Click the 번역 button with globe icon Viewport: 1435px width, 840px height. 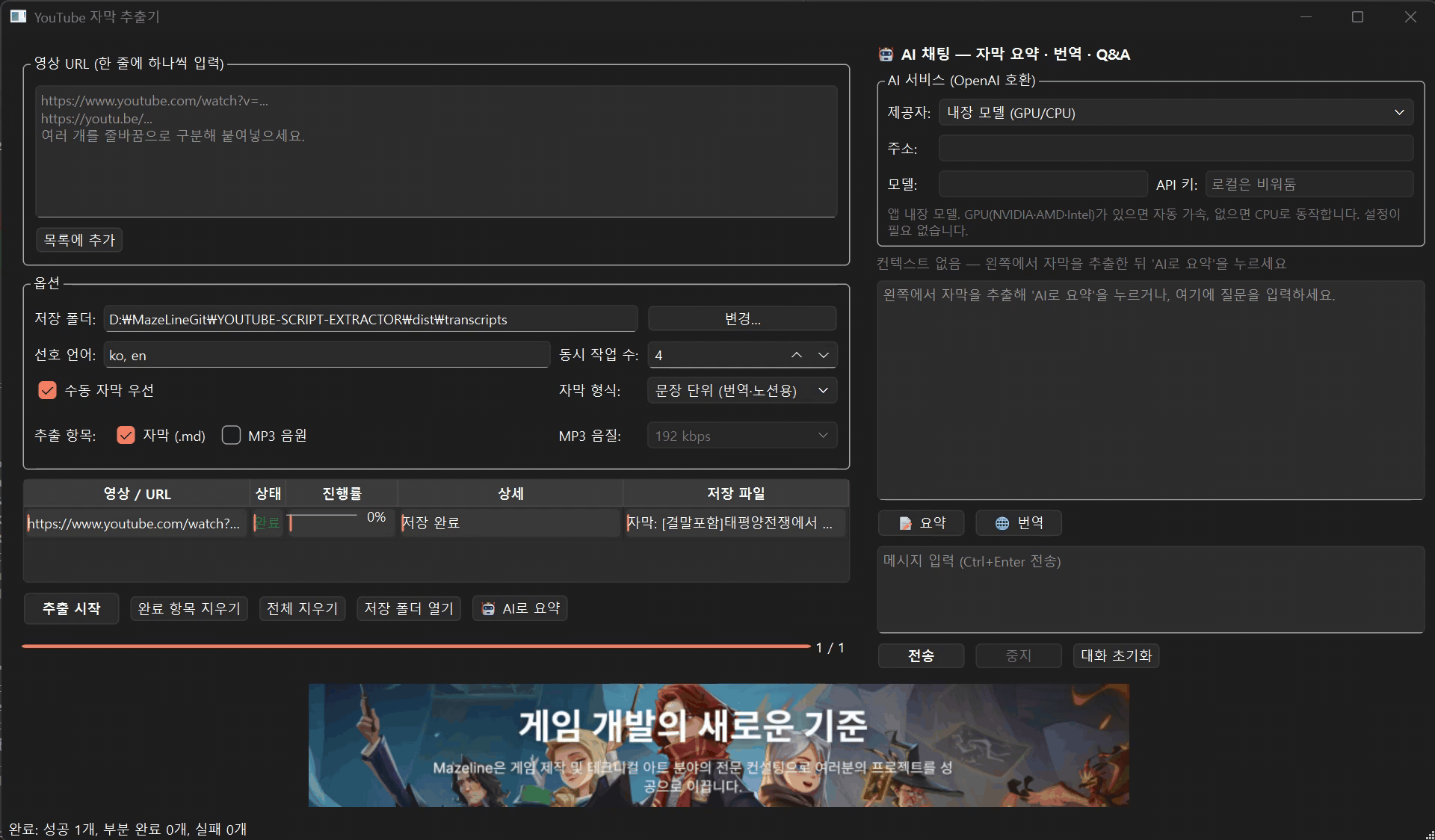[x=1018, y=523]
